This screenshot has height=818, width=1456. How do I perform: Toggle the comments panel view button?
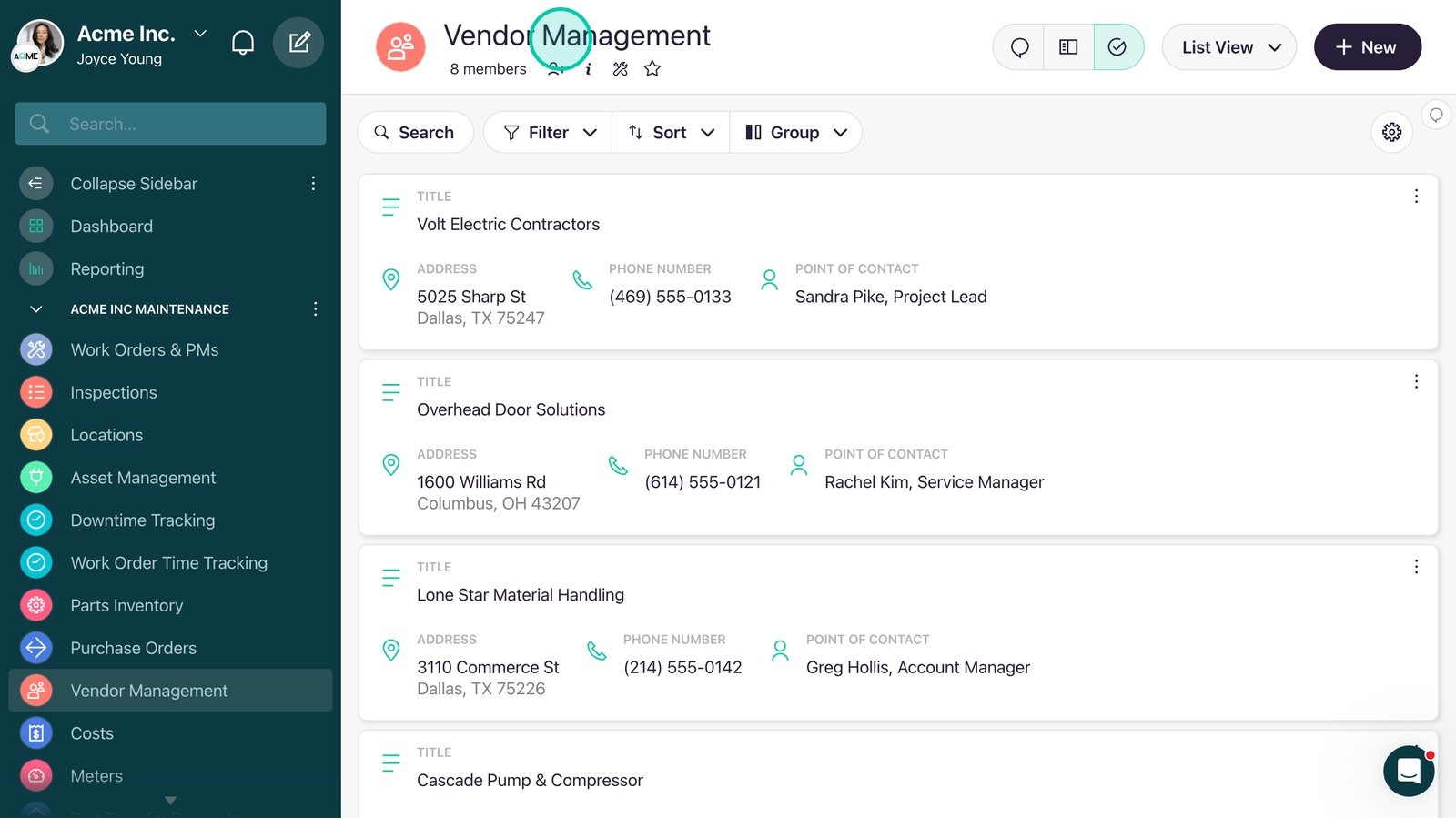(x=1019, y=47)
